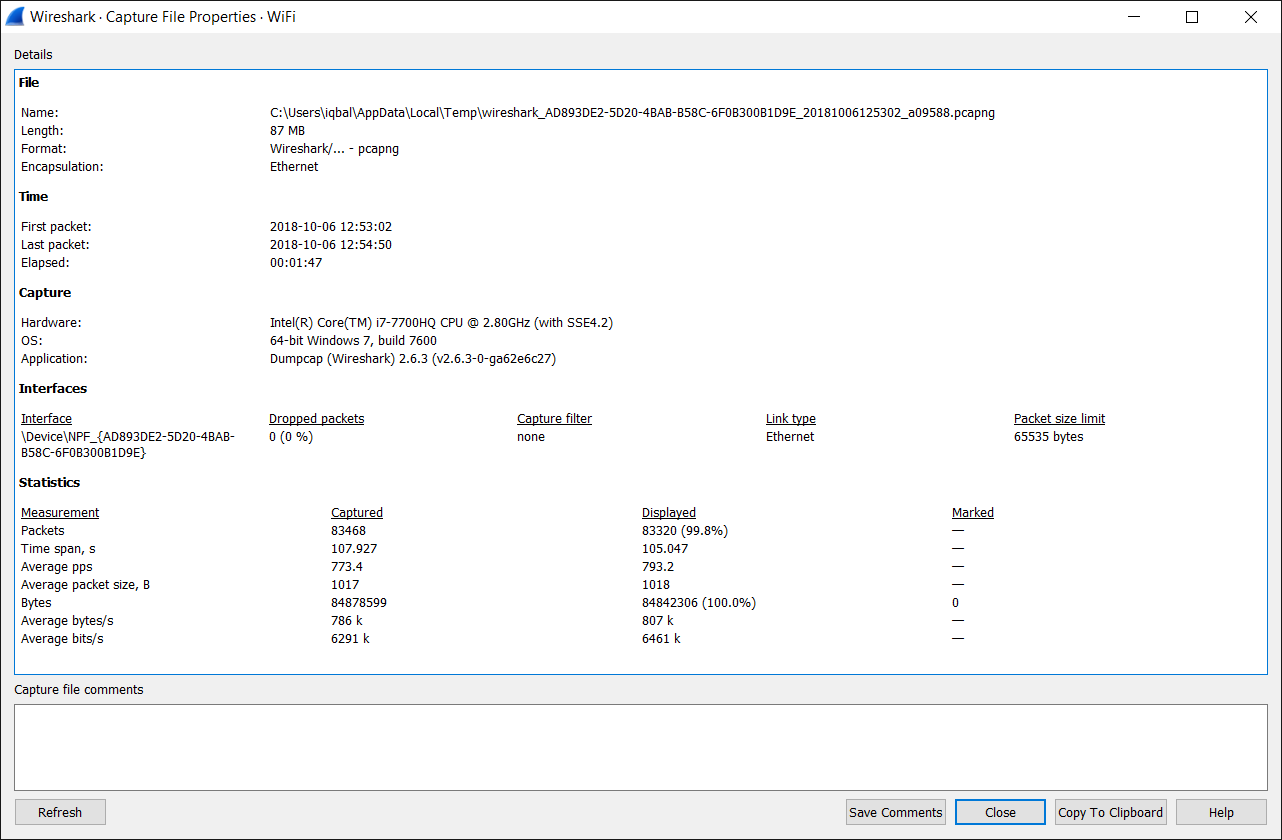Viewport: 1282px width, 840px height.
Task: Click displayed average pps 793.2
Action: (x=658, y=567)
